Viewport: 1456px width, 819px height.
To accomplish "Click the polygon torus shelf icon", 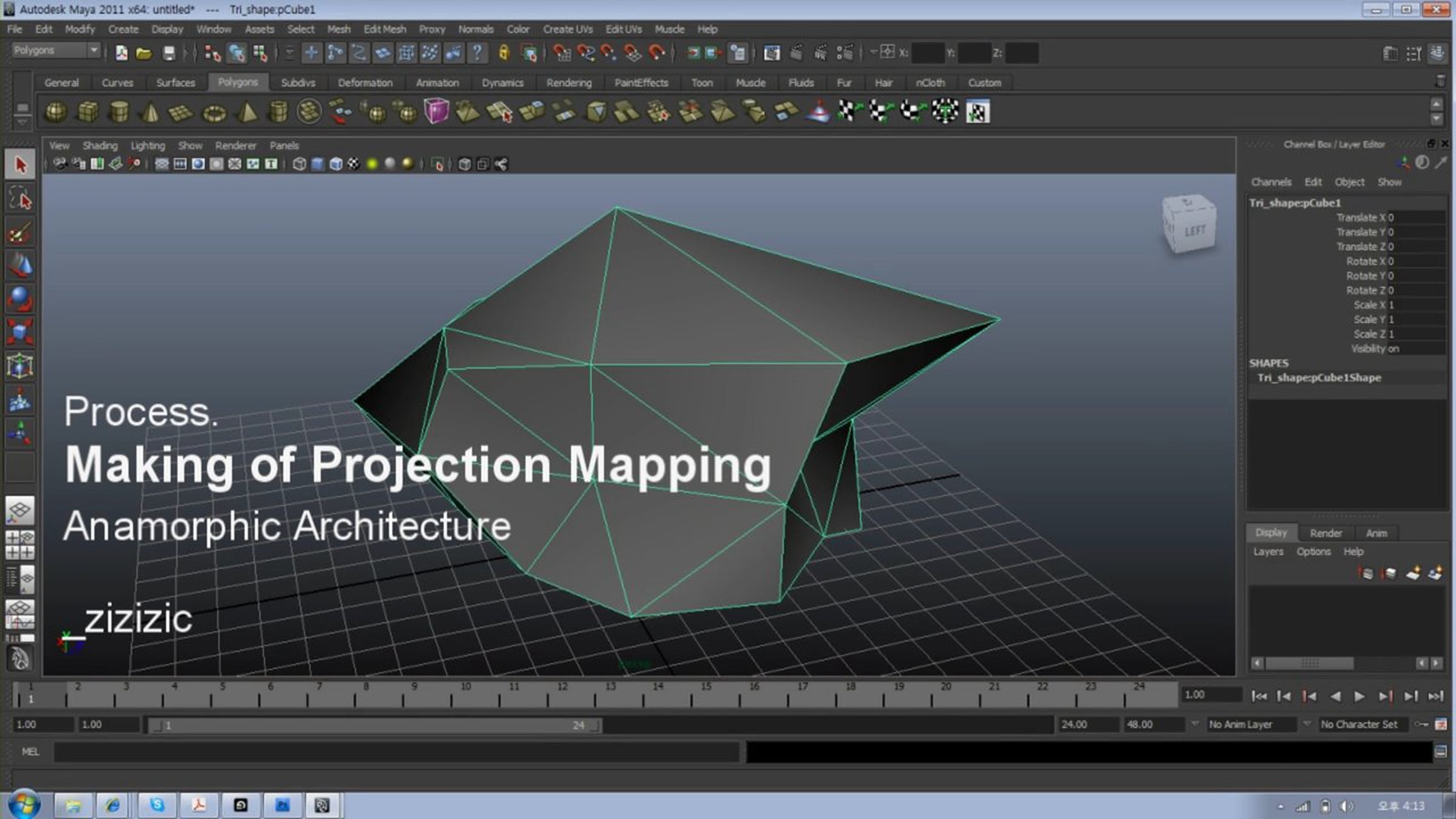I will coord(214,113).
